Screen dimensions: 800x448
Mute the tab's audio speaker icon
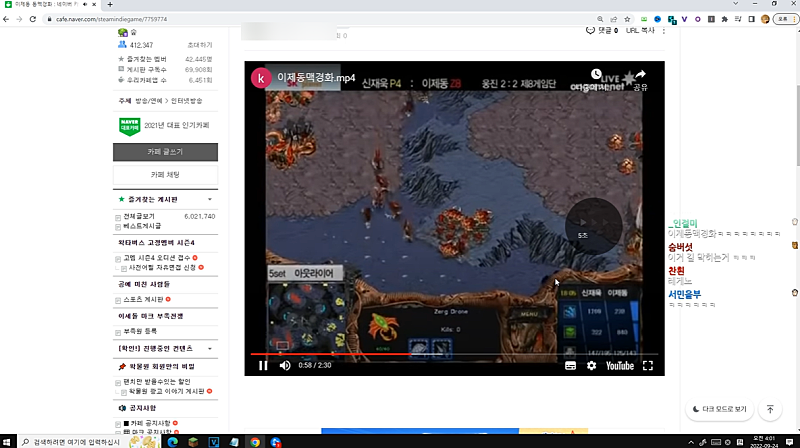pos(85,5)
